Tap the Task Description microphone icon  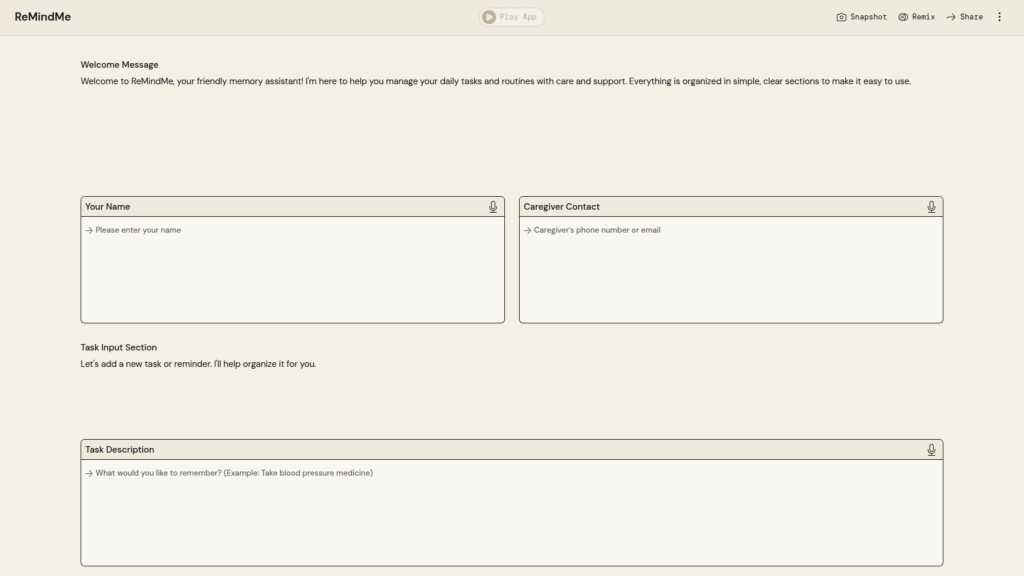[931, 450]
